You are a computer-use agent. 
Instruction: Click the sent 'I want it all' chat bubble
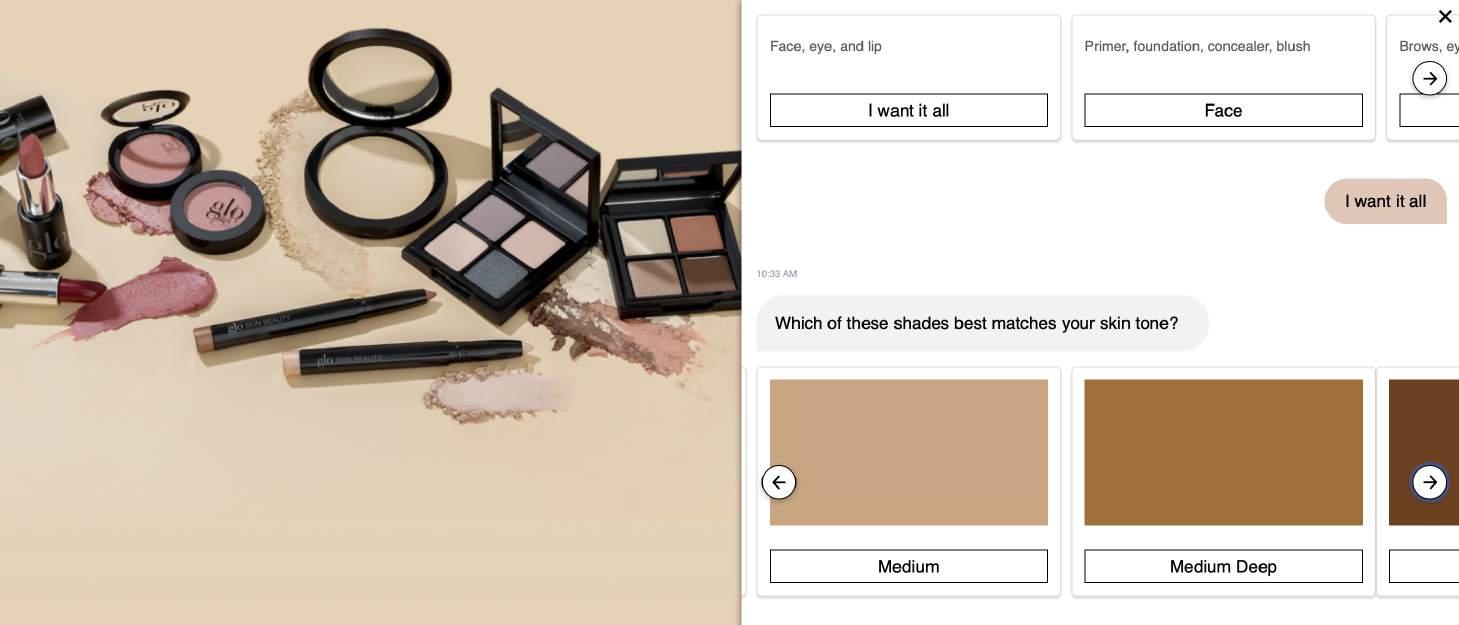[x=1385, y=201]
